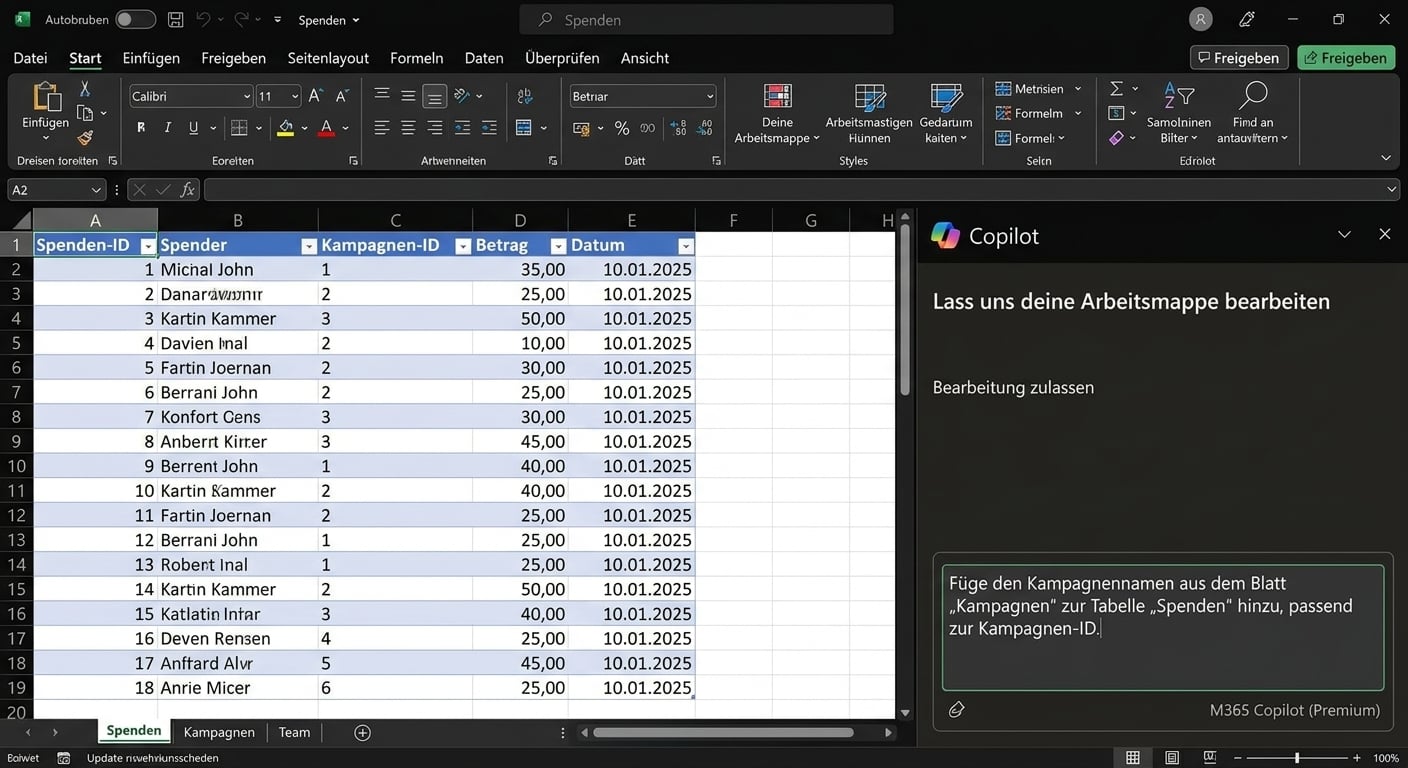
Task: Expand the Name Box A2 dropdown
Action: point(97,190)
